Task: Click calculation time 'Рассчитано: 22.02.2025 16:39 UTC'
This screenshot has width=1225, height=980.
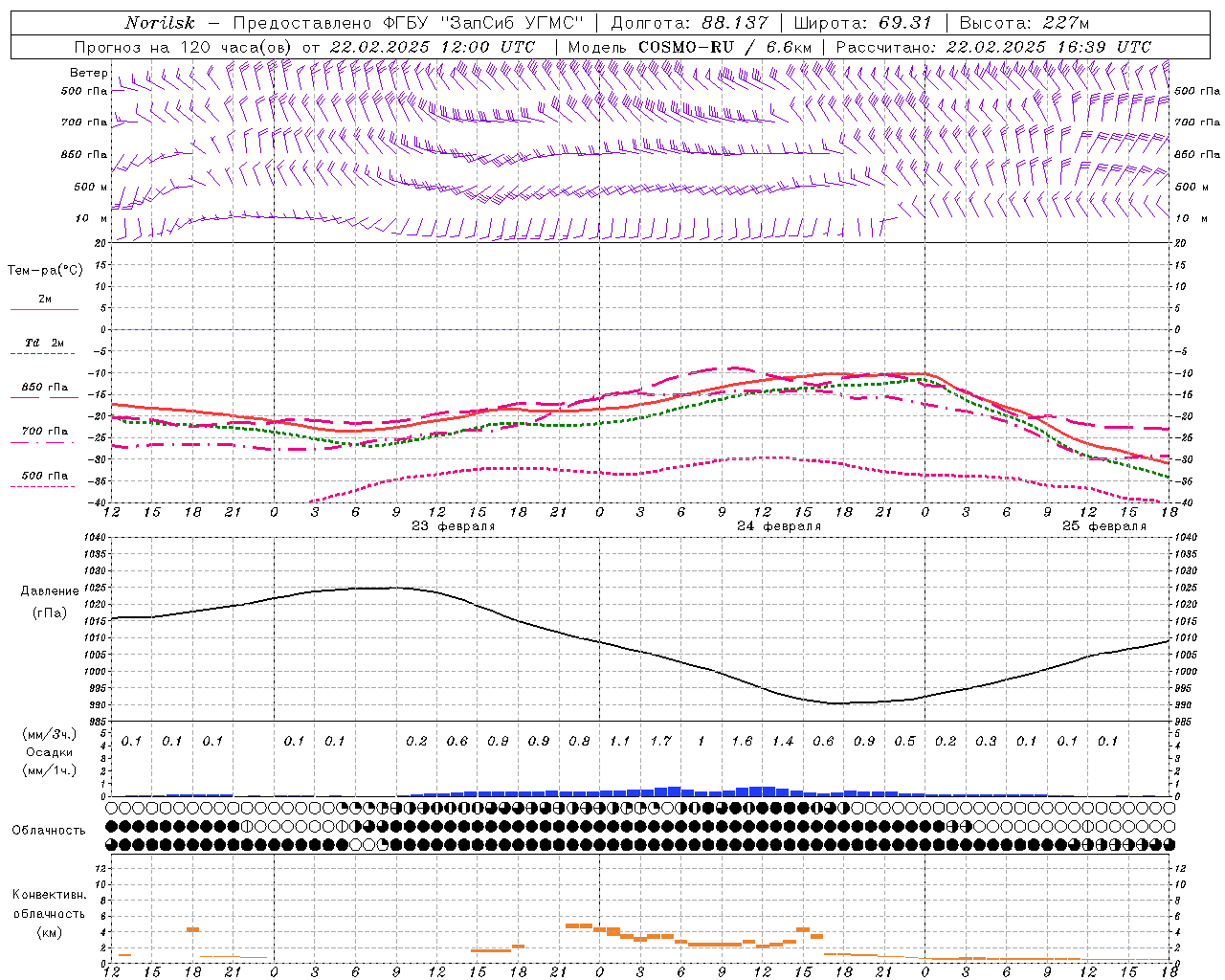Action: pyautogui.click(x=993, y=47)
